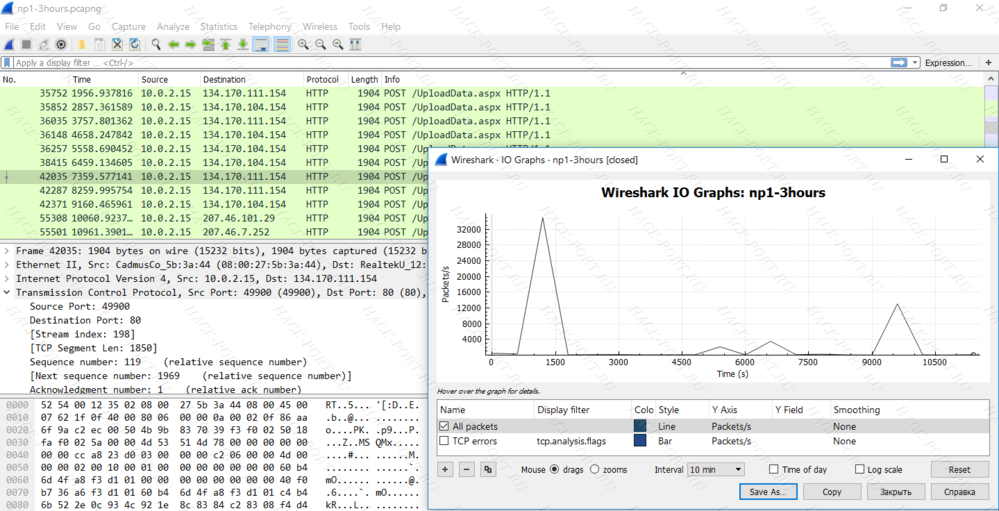Image resolution: width=999 pixels, height=511 pixels.
Task: Remove selected graph with minus button
Action: pos(467,470)
